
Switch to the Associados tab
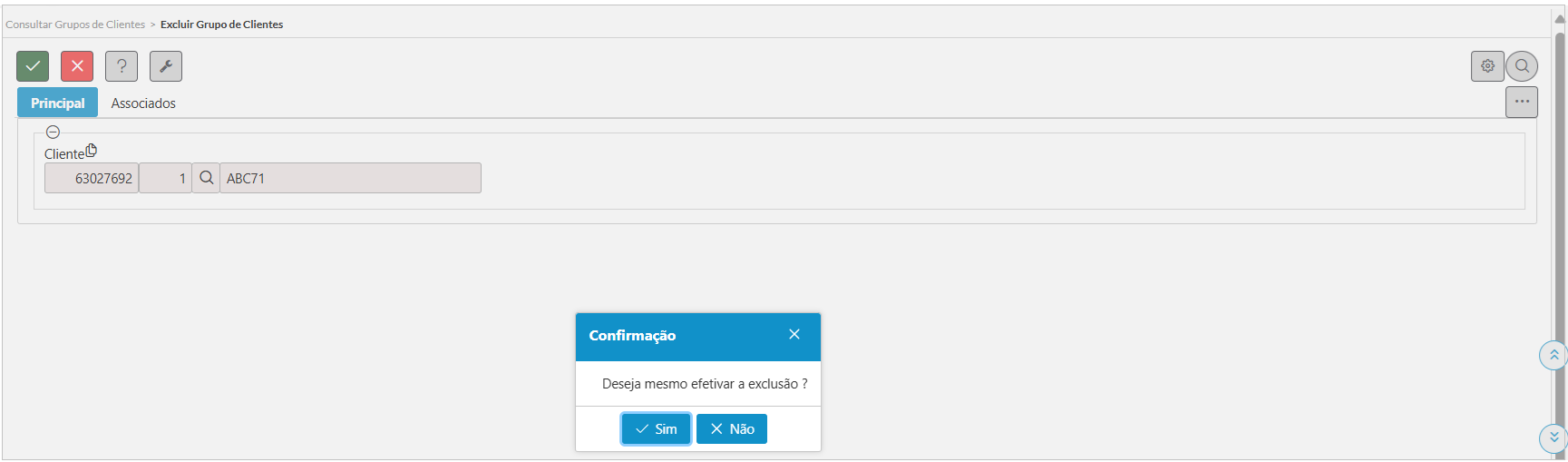click(143, 103)
